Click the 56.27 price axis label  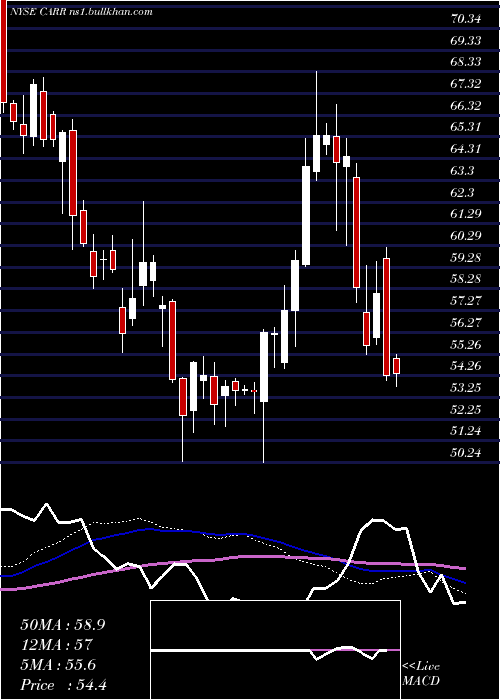pyautogui.click(x=466, y=322)
